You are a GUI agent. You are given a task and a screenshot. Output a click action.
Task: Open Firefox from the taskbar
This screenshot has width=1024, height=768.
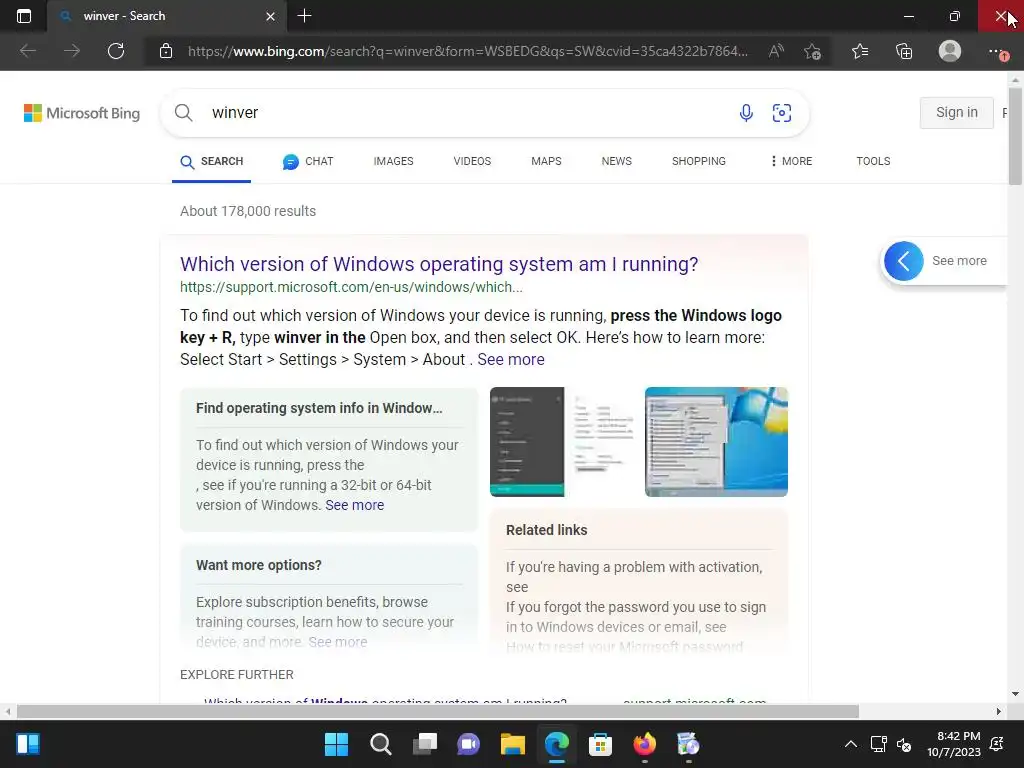(645, 744)
